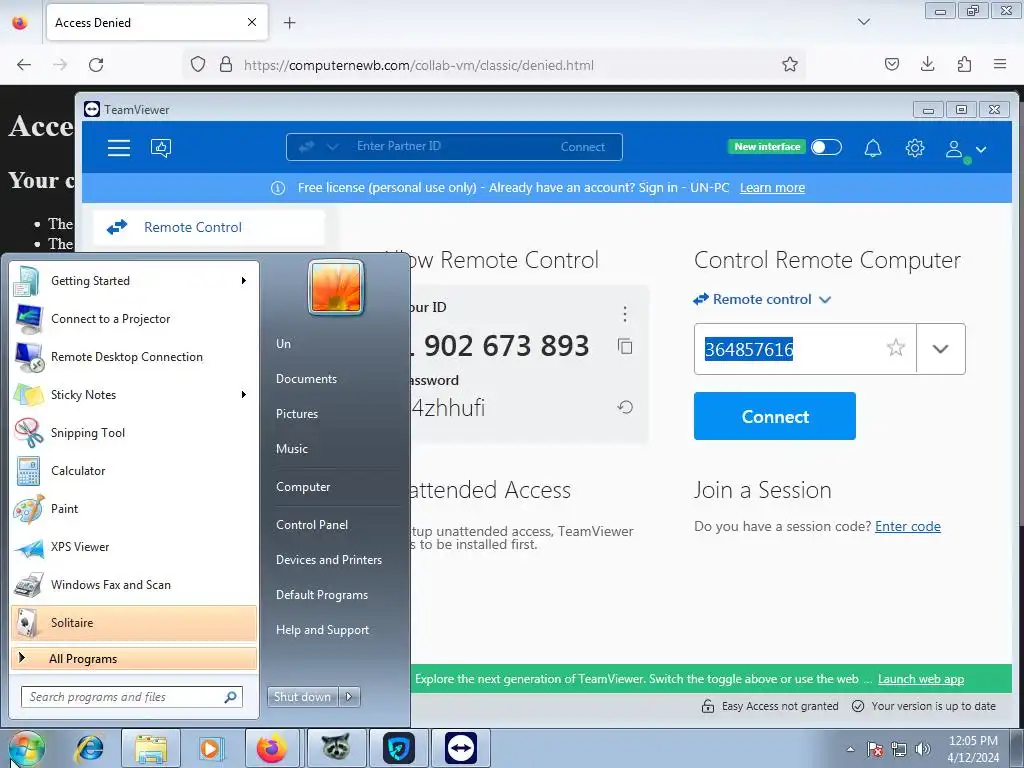Screen dimensions: 1024x768
Task: Toggle the New interface switch
Action: pyautogui.click(x=826, y=147)
